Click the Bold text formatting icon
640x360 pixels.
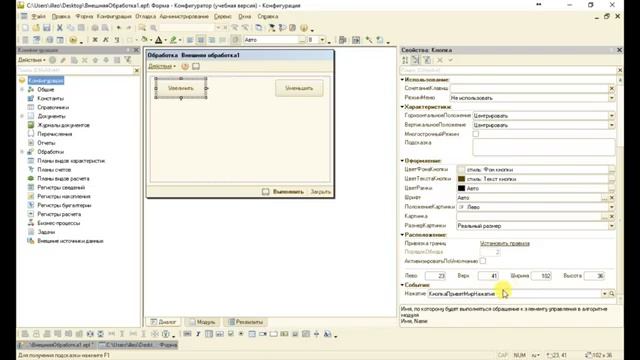pos(95,40)
